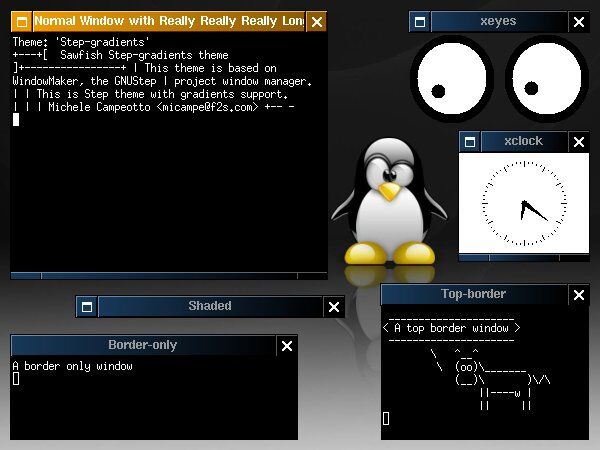Close the Border-only window

[x=287, y=346]
